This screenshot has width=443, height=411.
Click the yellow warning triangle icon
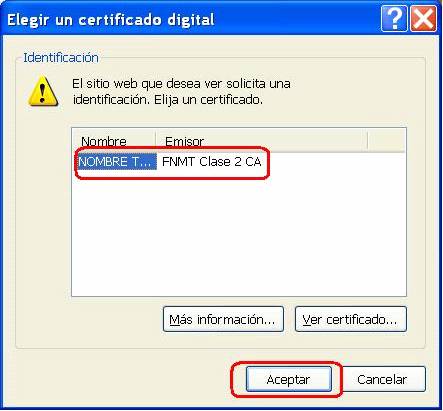click(43, 92)
